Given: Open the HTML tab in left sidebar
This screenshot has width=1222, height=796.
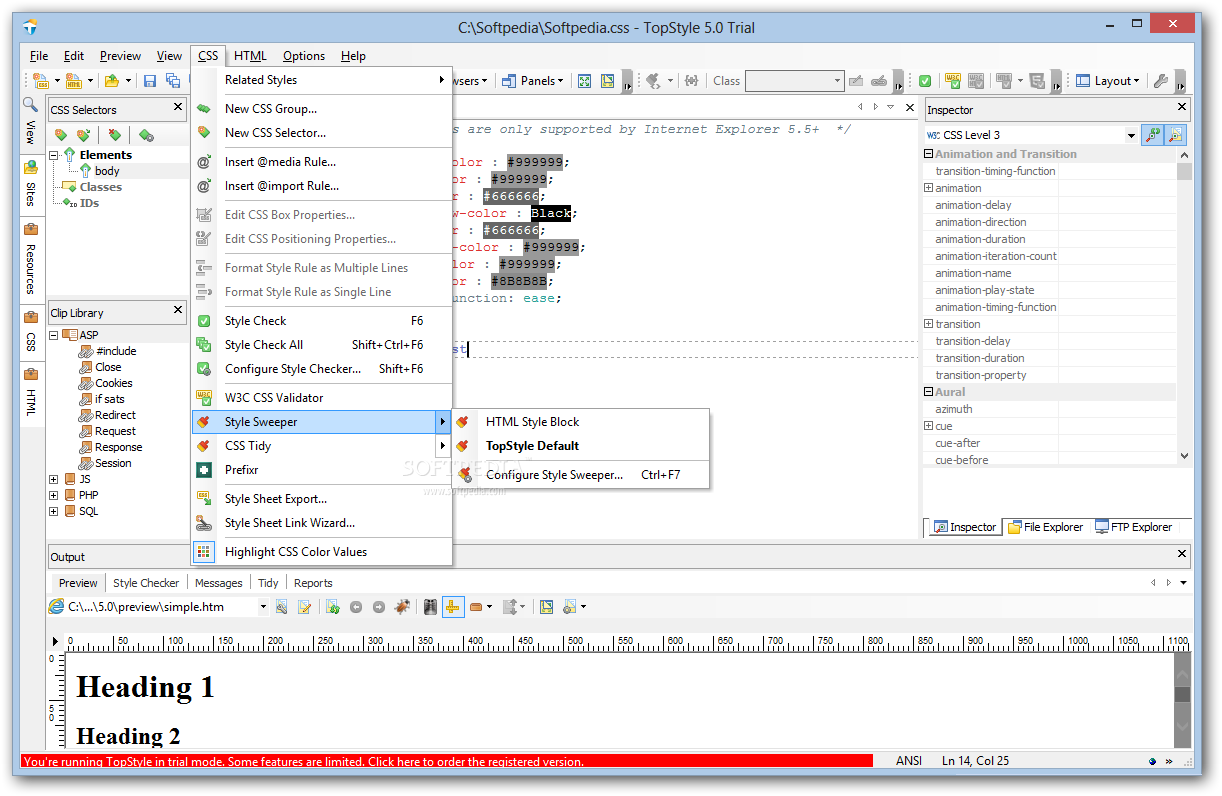Looking at the screenshot, I should coord(31,392).
